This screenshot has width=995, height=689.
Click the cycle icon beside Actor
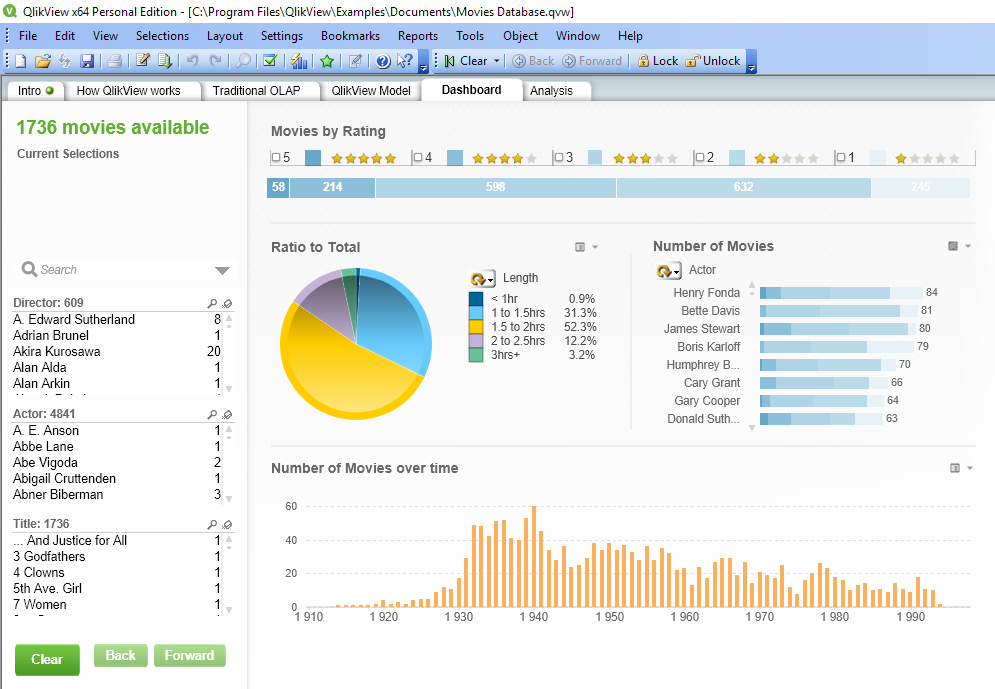pyautogui.click(x=668, y=271)
